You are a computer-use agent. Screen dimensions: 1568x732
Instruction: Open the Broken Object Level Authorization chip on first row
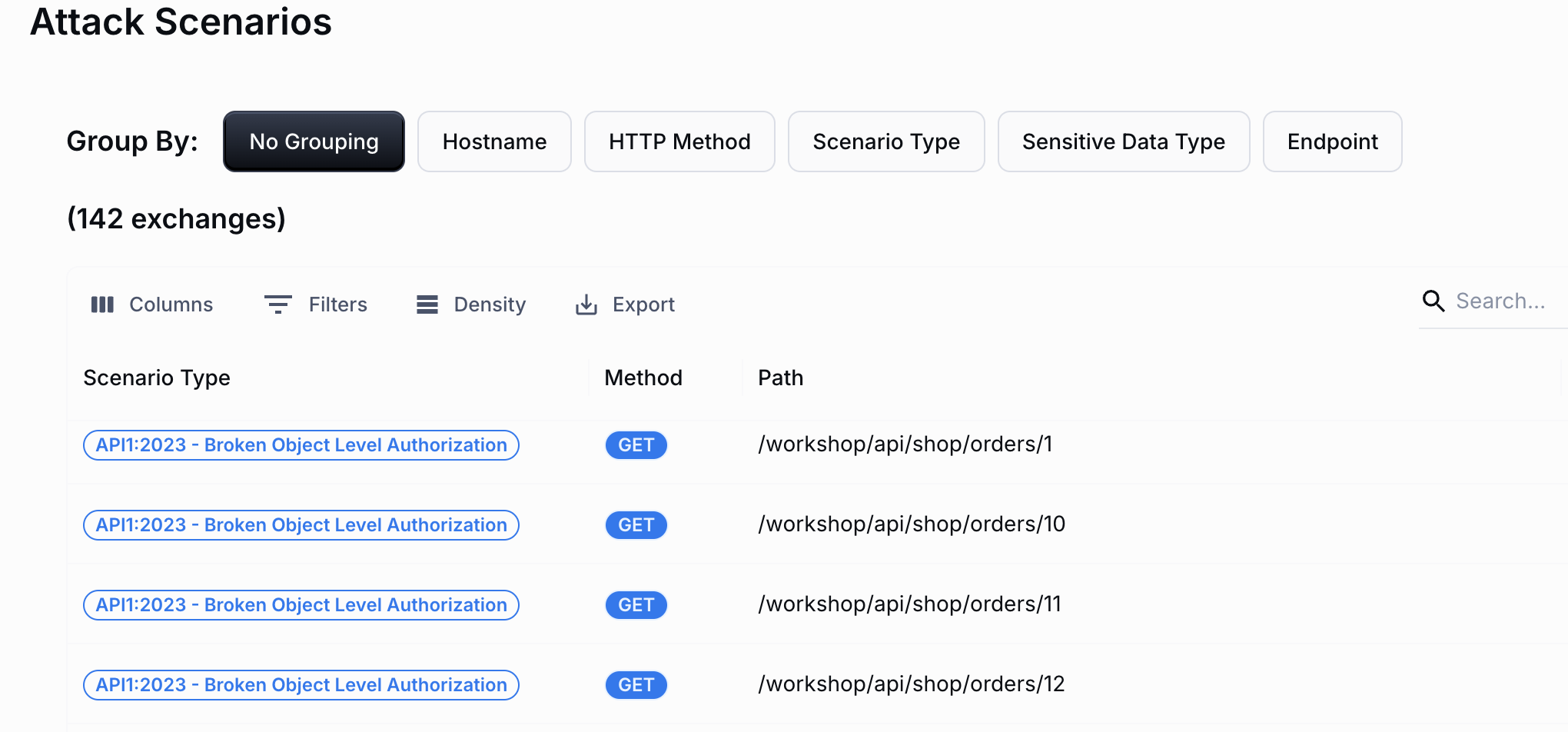click(x=301, y=444)
